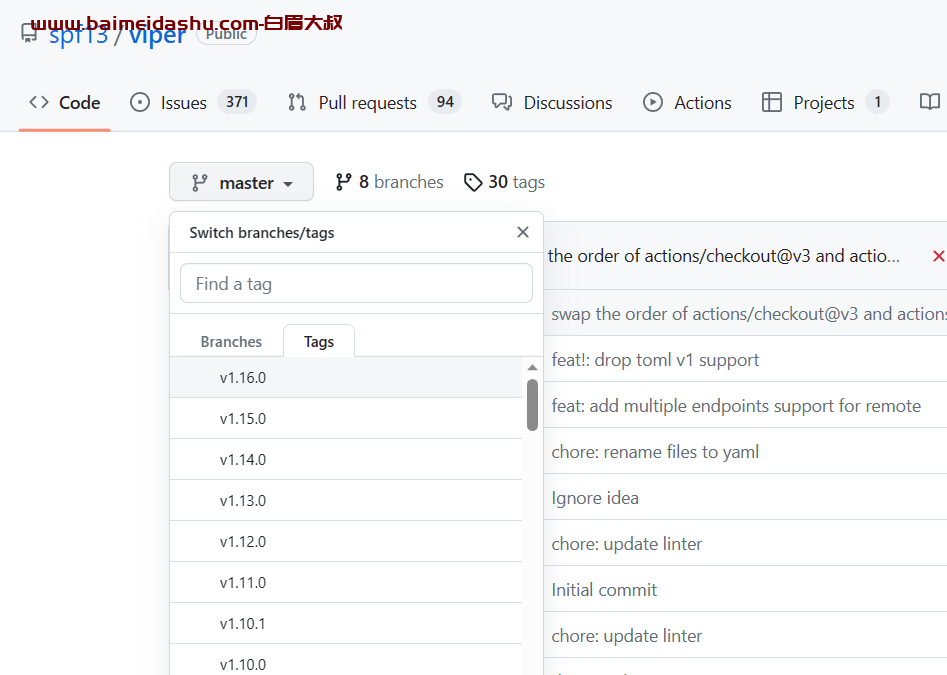
Task: Select tag v1.10.0
Action: pyautogui.click(x=346, y=660)
